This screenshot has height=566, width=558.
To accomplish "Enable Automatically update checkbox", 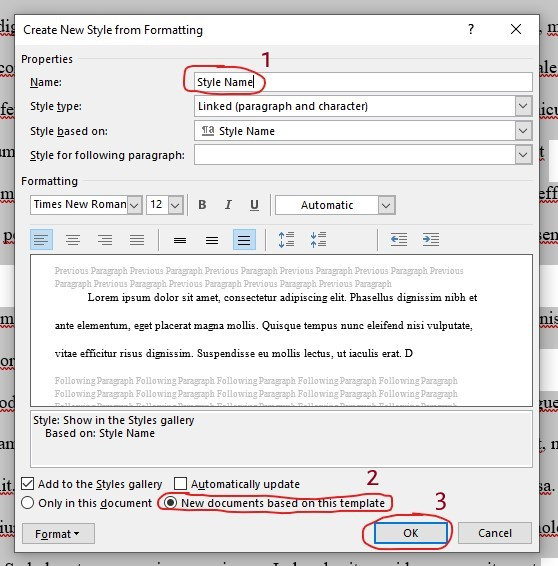I will click(x=180, y=484).
